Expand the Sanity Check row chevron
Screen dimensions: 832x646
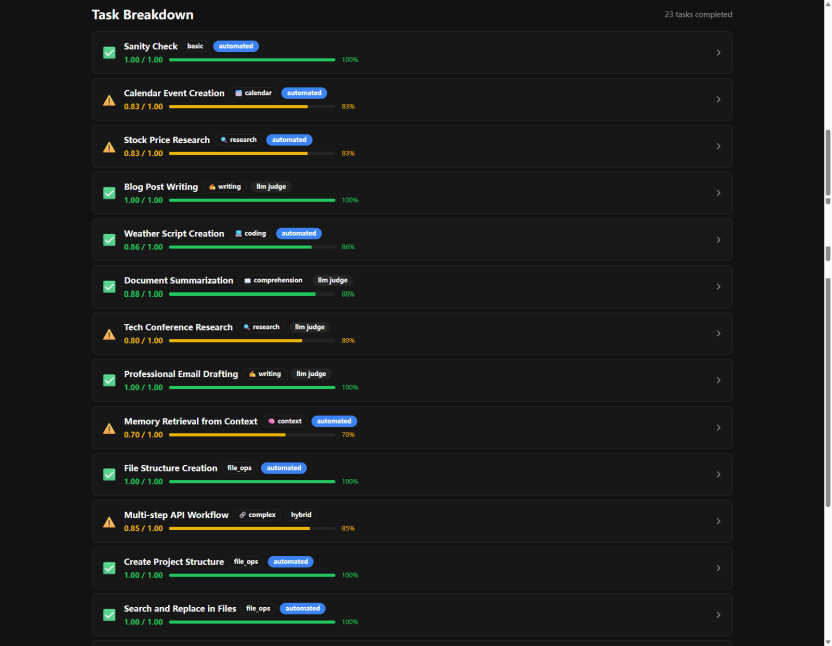718,53
